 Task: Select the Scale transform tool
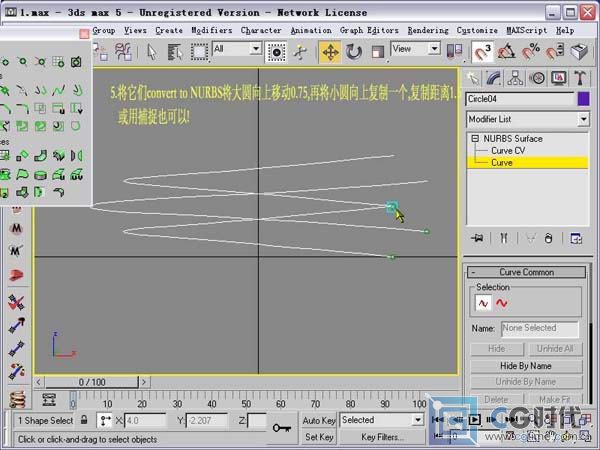click(x=377, y=52)
